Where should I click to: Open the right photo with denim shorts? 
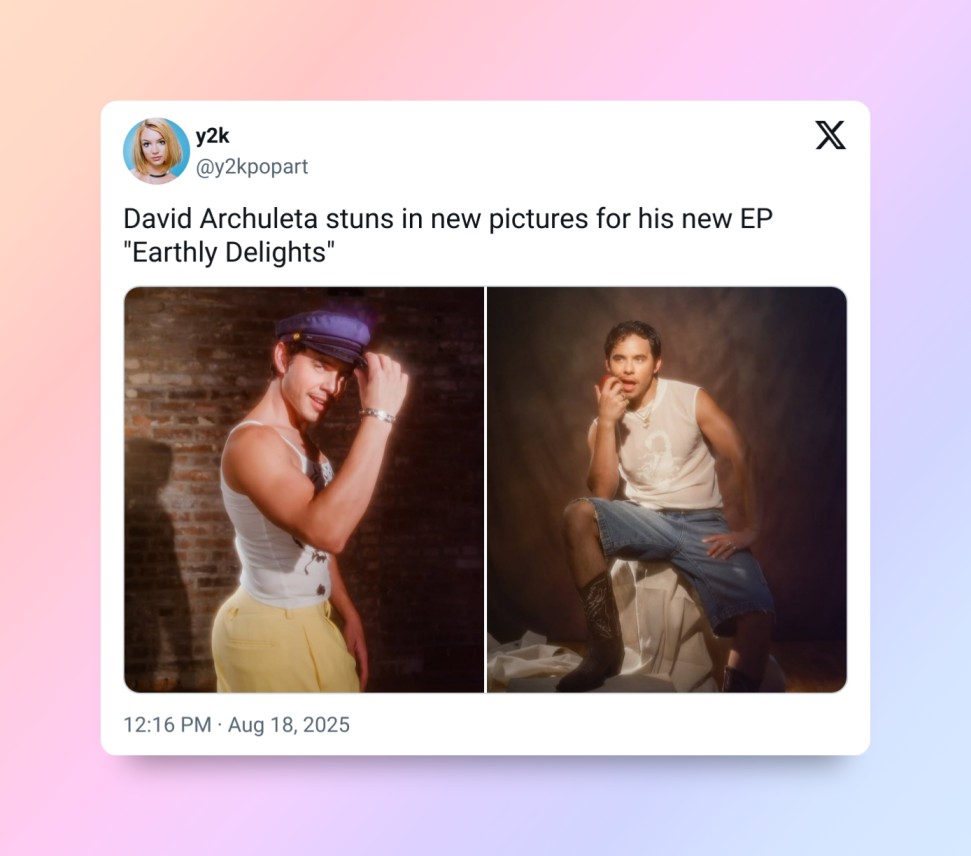click(x=666, y=489)
